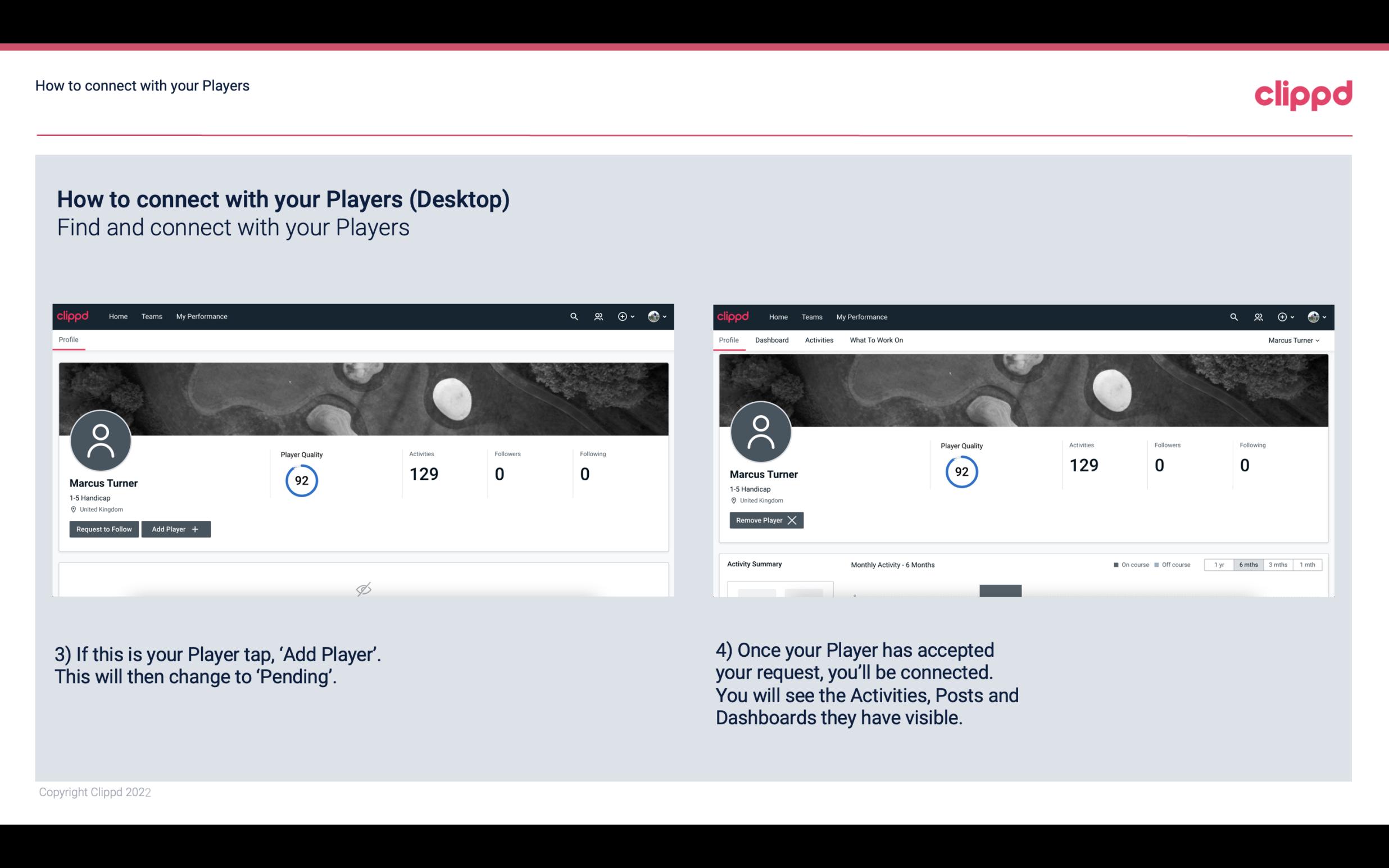Select the What To On tab
The width and height of the screenshot is (1389, 868).
[876, 340]
